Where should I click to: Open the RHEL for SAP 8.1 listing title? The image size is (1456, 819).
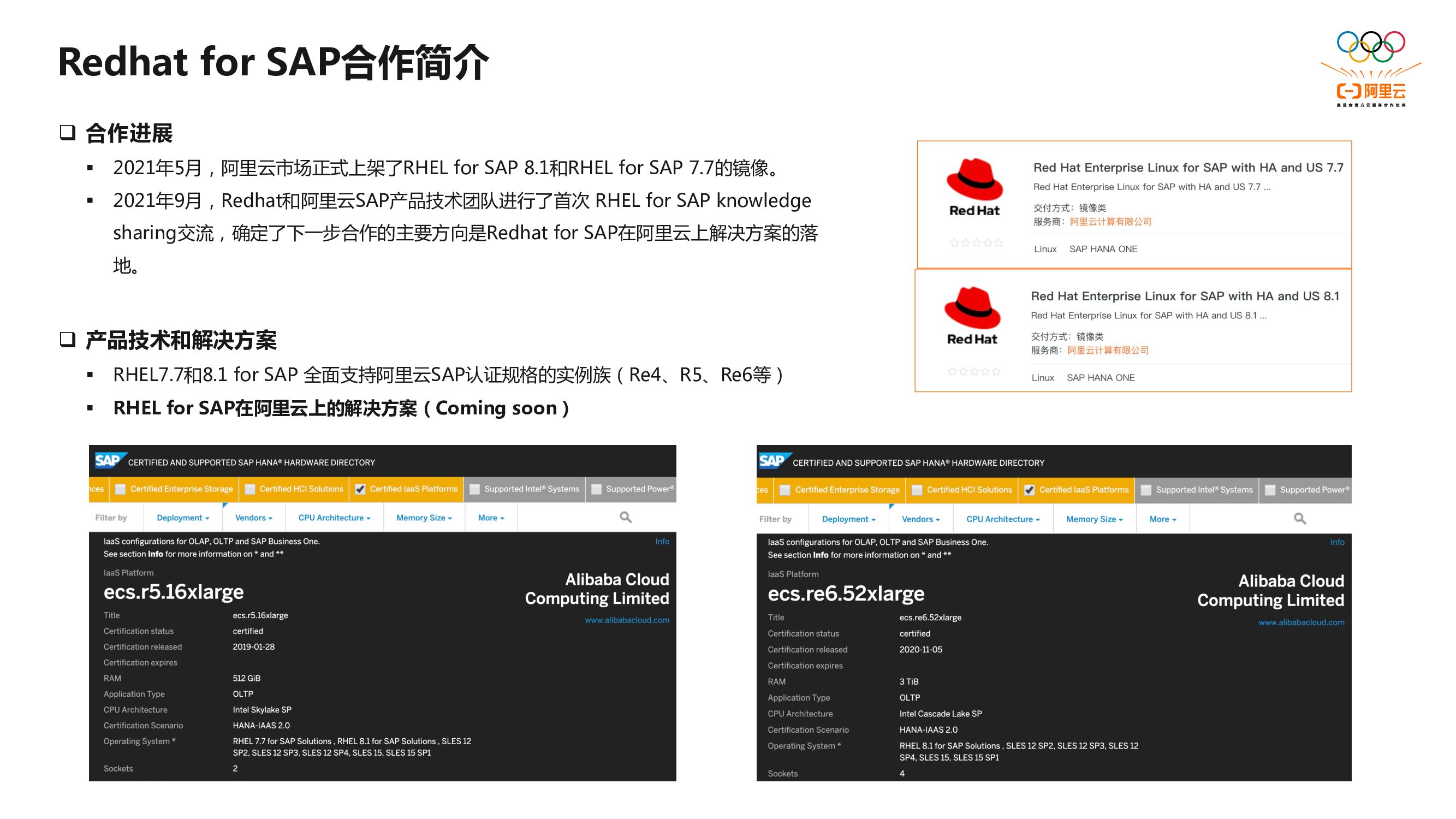1185,296
